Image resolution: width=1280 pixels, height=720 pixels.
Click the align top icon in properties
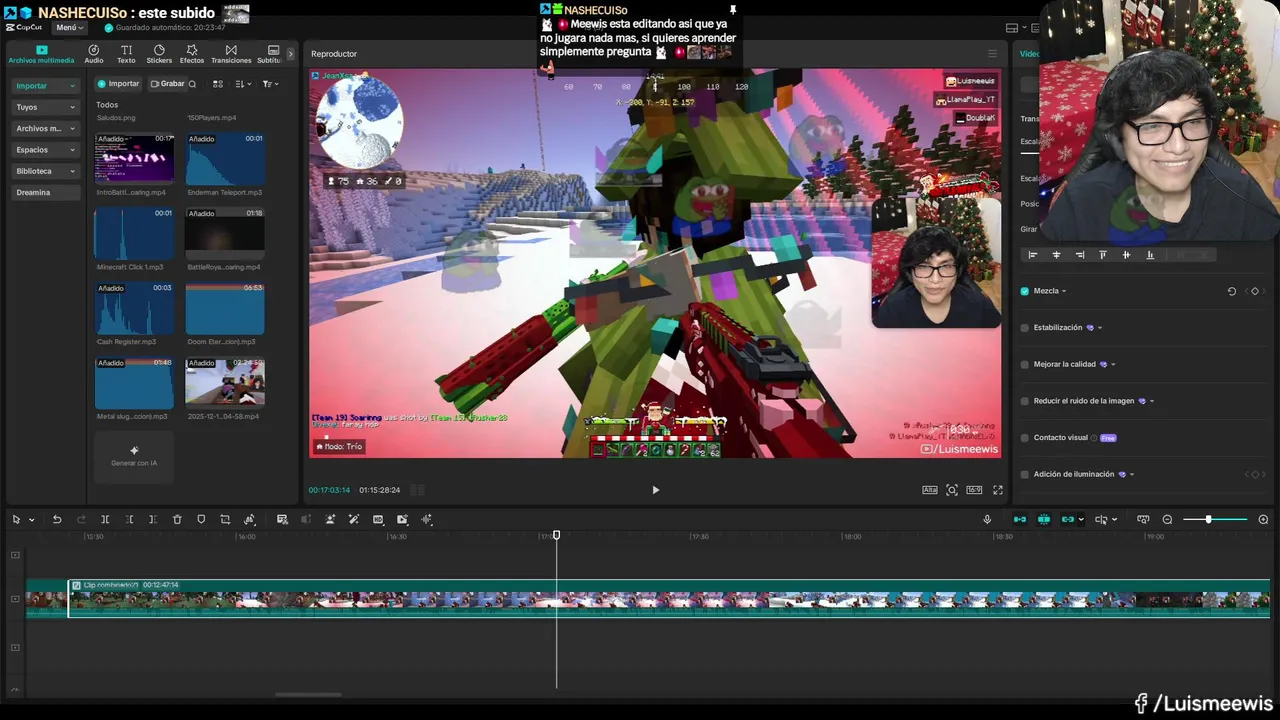[1103, 255]
